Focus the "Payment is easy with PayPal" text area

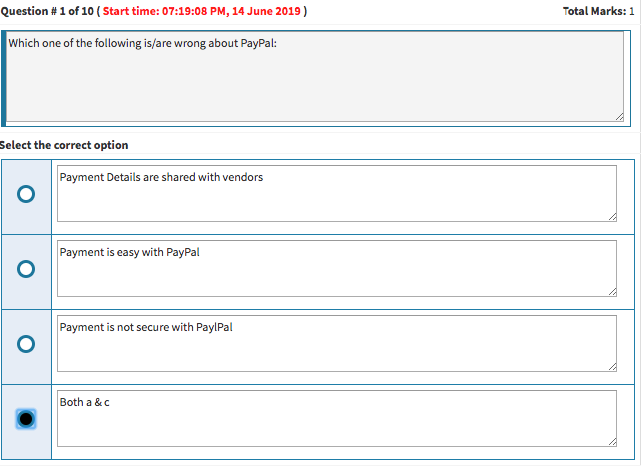336,269
